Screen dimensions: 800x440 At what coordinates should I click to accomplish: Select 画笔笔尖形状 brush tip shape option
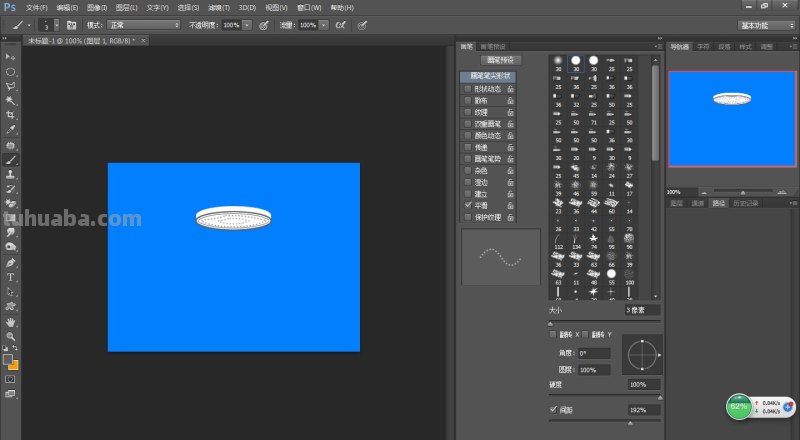pyautogui.click(x=488, y=76)
